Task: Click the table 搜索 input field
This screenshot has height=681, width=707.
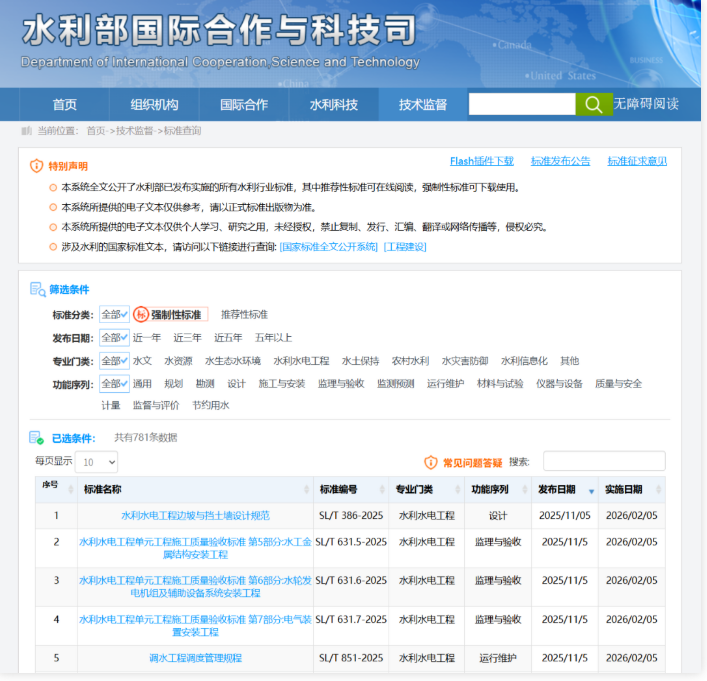Action: pos(603,461)
